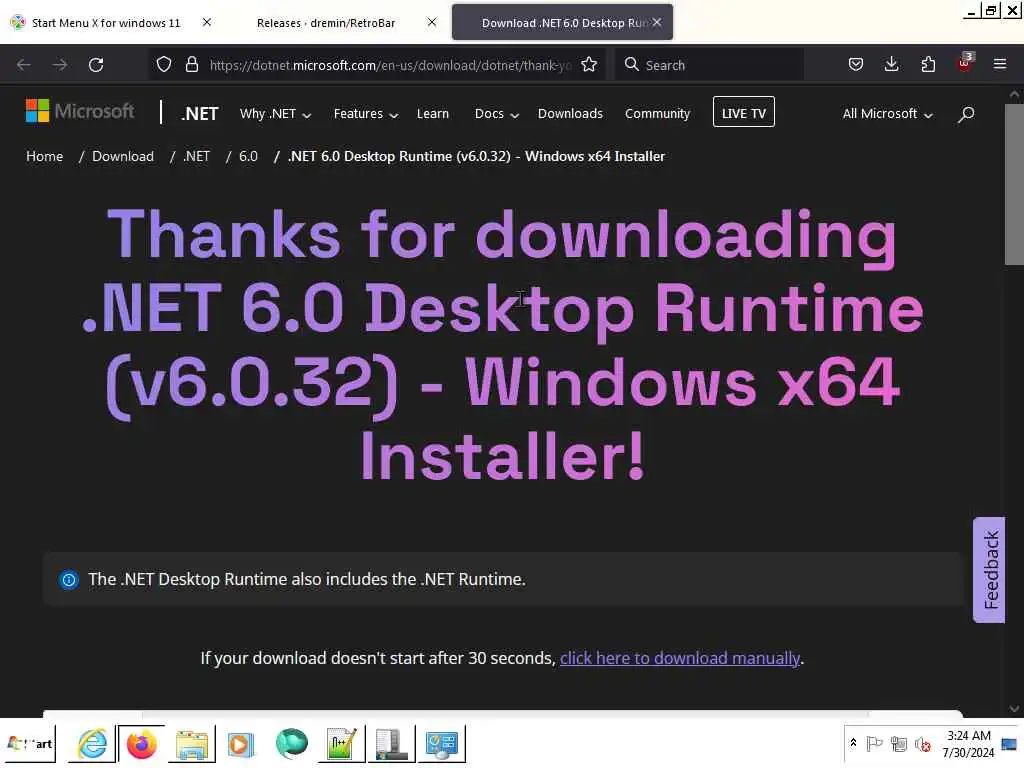Select the Download .NET 6.0 Desktop Runtime tab
Screen dimensions: 1024x768
pyautogui.click(x=562, y=23)
